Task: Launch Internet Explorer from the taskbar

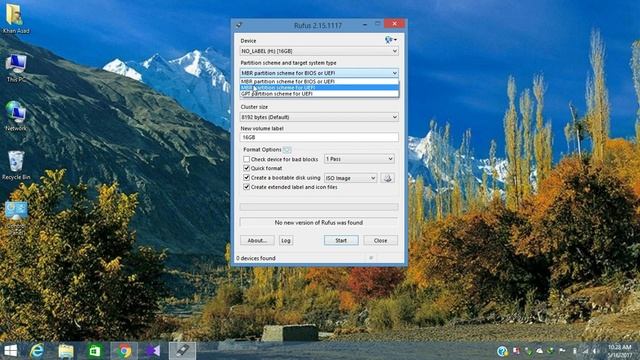Action: pos(37,351)
